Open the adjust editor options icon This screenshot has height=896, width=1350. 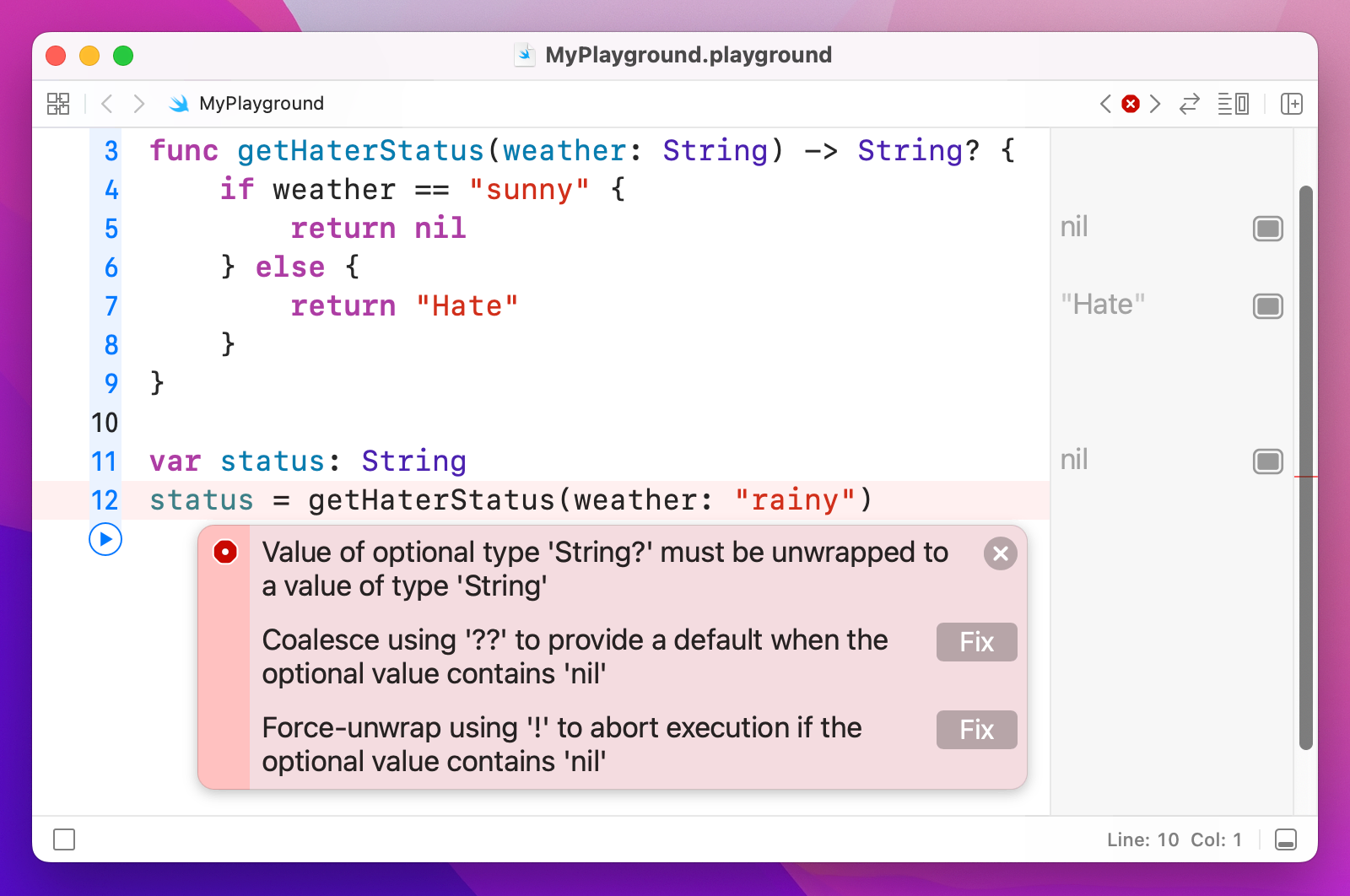(1232, 104)
